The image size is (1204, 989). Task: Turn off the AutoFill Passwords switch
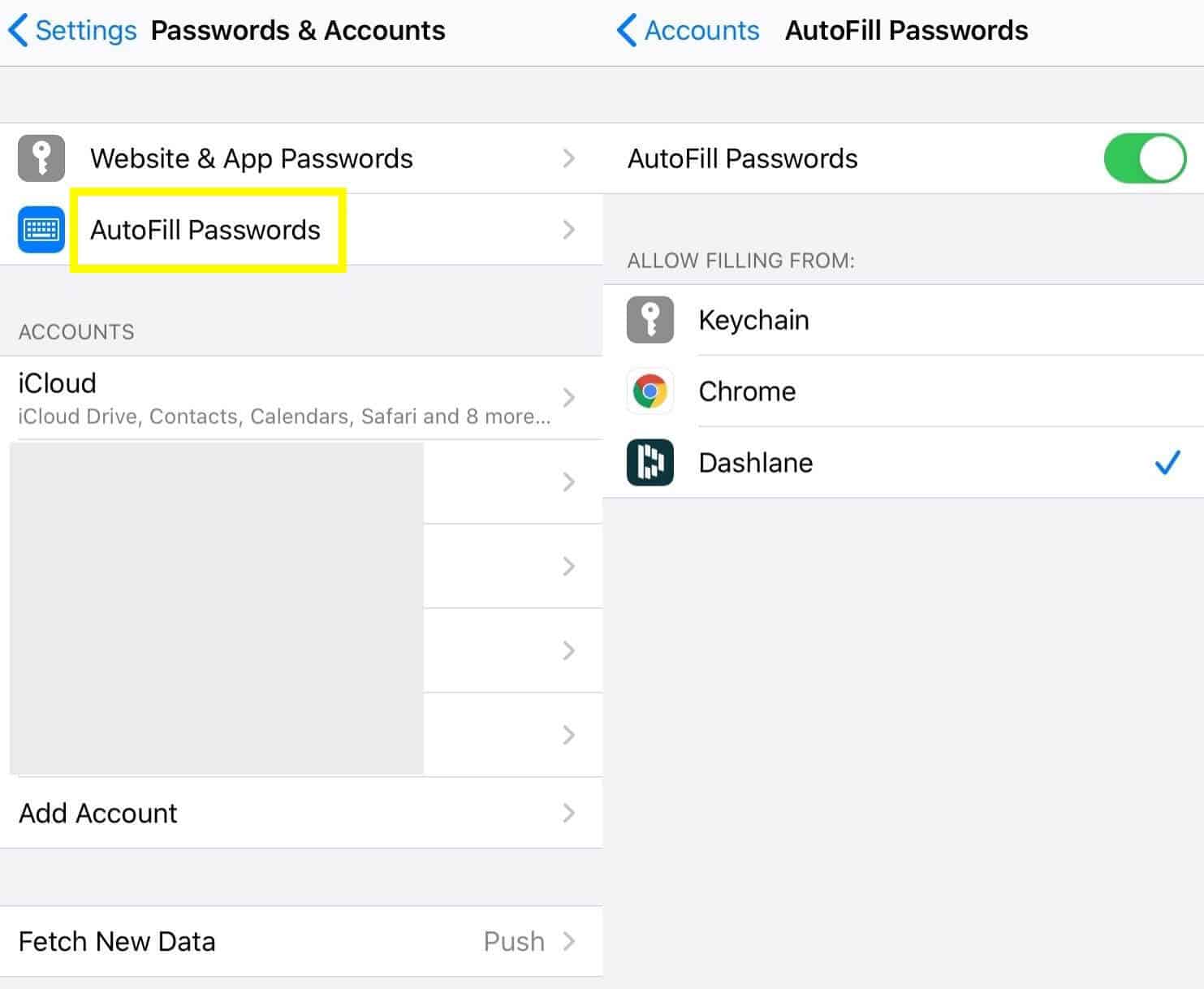(1145, 158)
